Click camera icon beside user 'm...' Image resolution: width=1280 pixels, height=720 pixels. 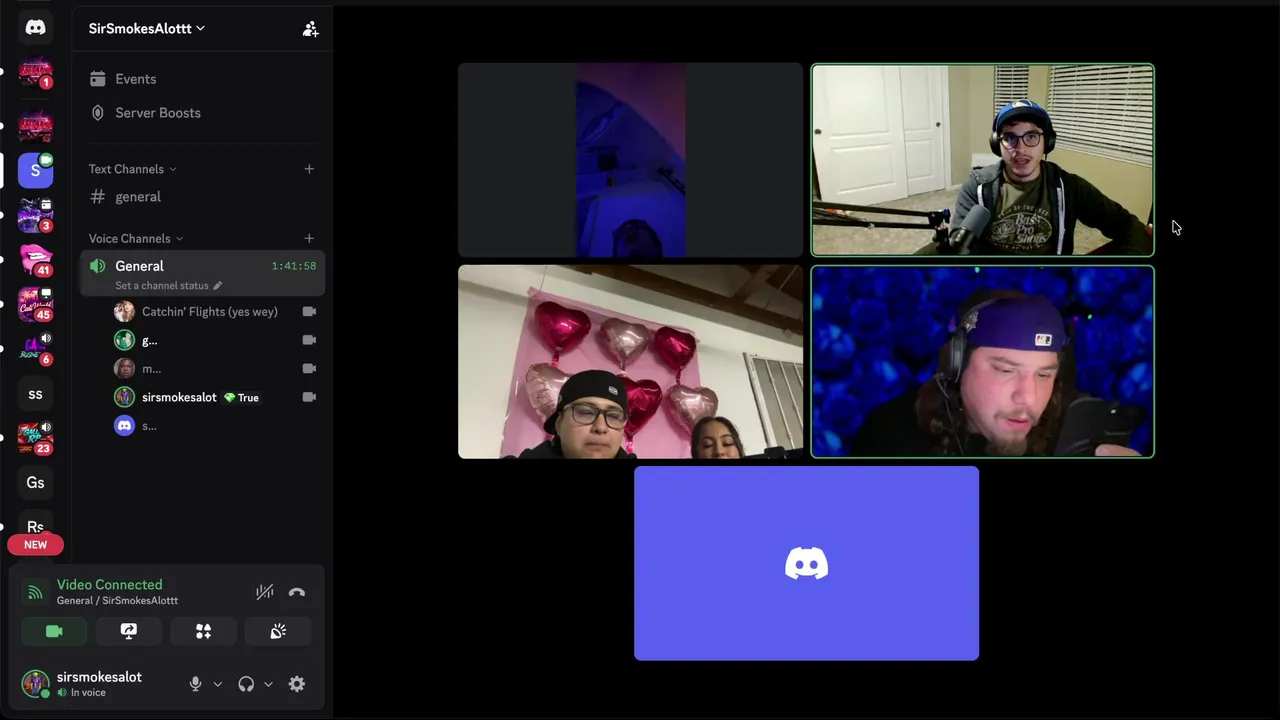point(309,369)
